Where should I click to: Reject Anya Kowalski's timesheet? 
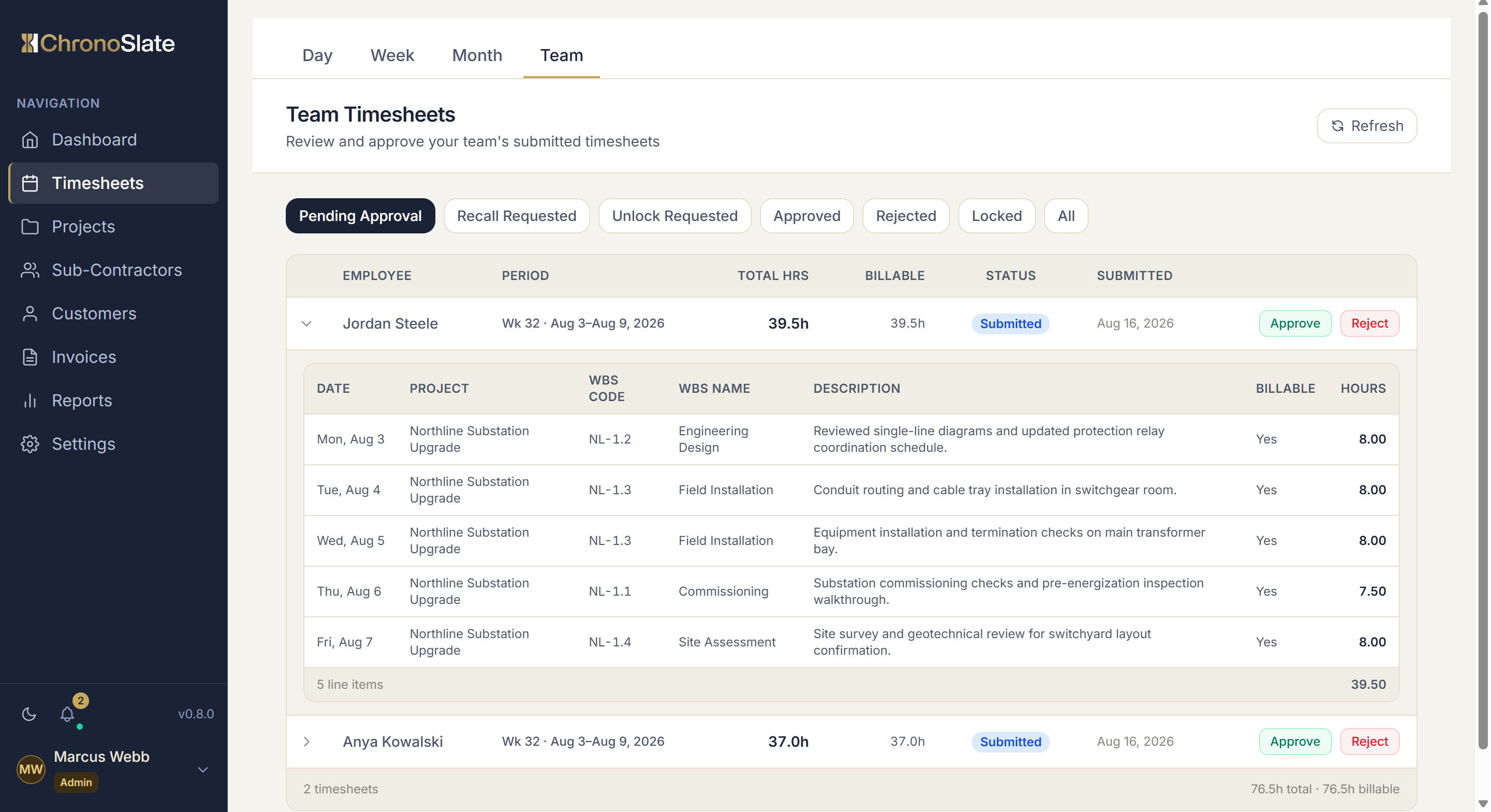pyautogui.click(x=1369, y=742)
